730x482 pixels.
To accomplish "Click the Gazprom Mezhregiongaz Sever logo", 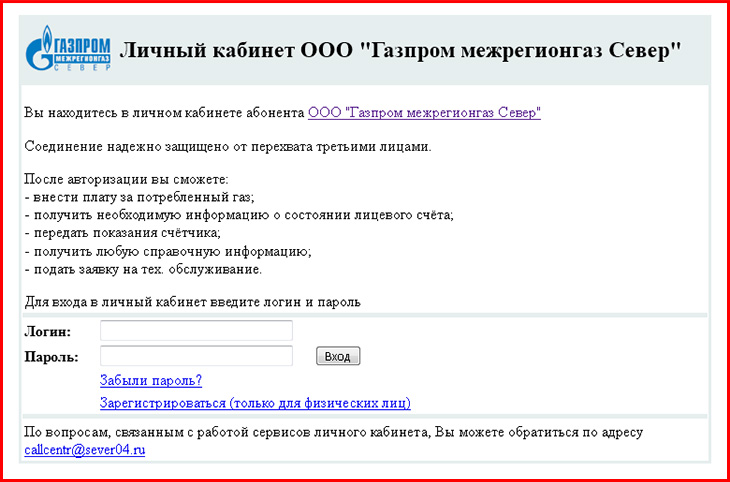I will [69, 48].
